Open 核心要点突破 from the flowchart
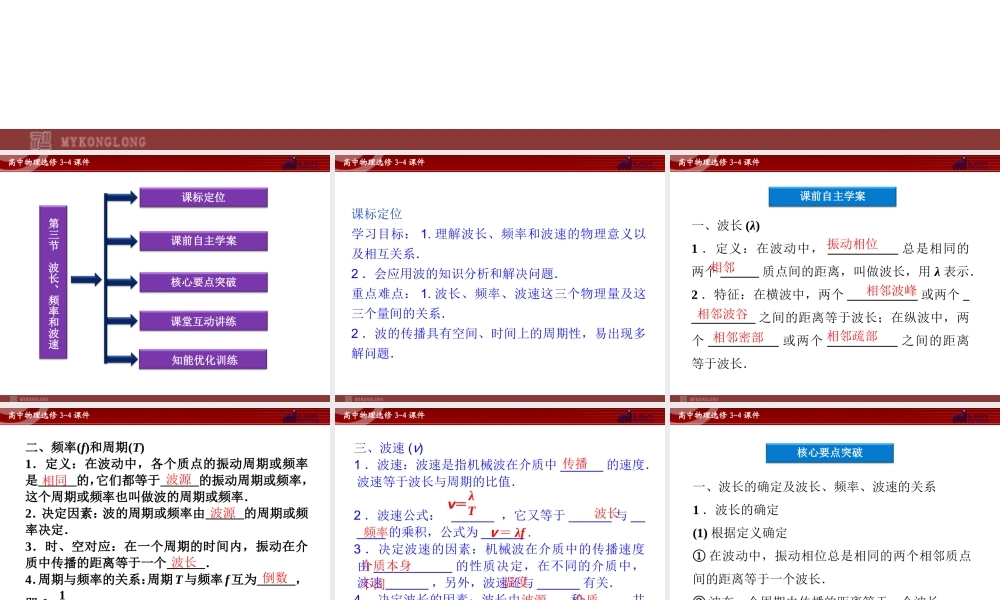Viewport: 1000px width, 600px height. click(205, 281)
